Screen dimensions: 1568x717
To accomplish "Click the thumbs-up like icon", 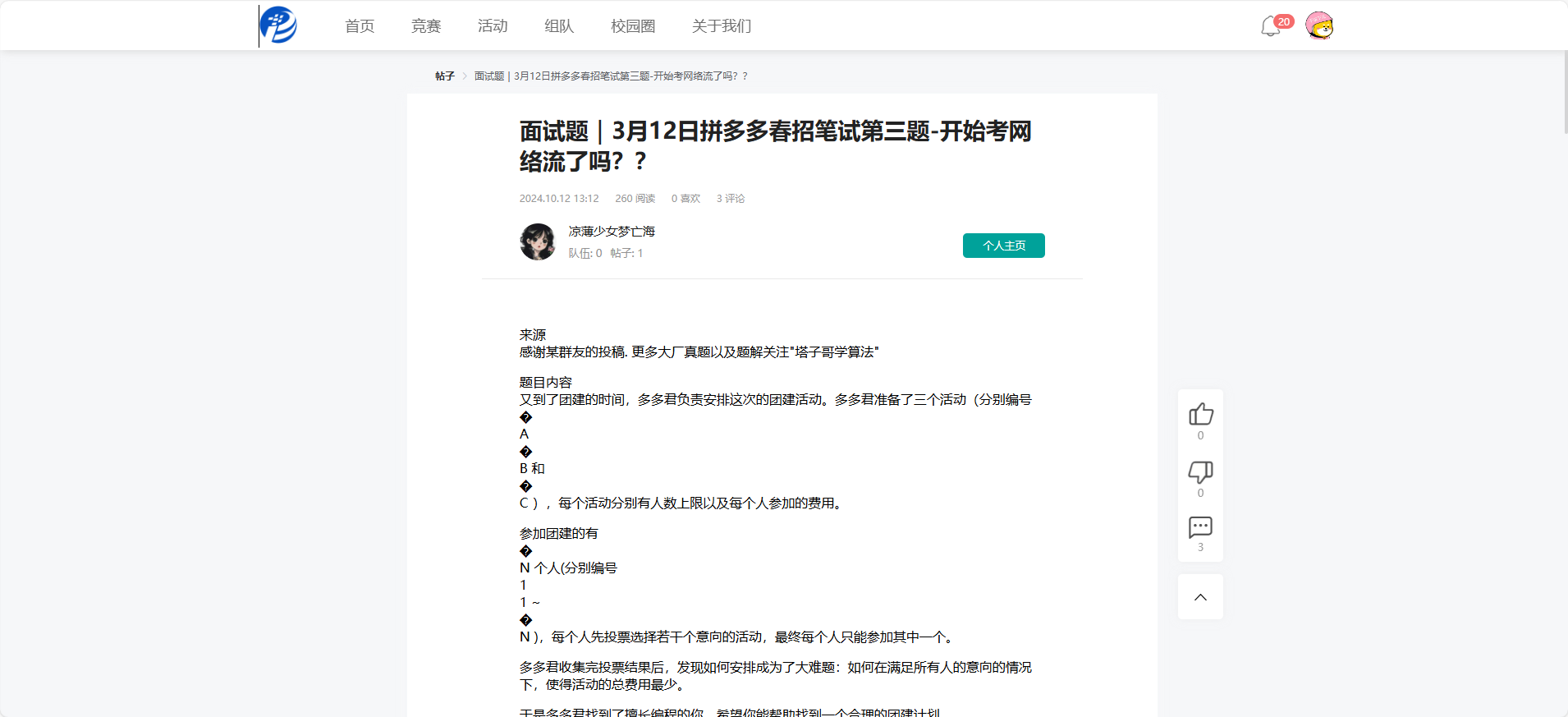I will point(1200,414).
